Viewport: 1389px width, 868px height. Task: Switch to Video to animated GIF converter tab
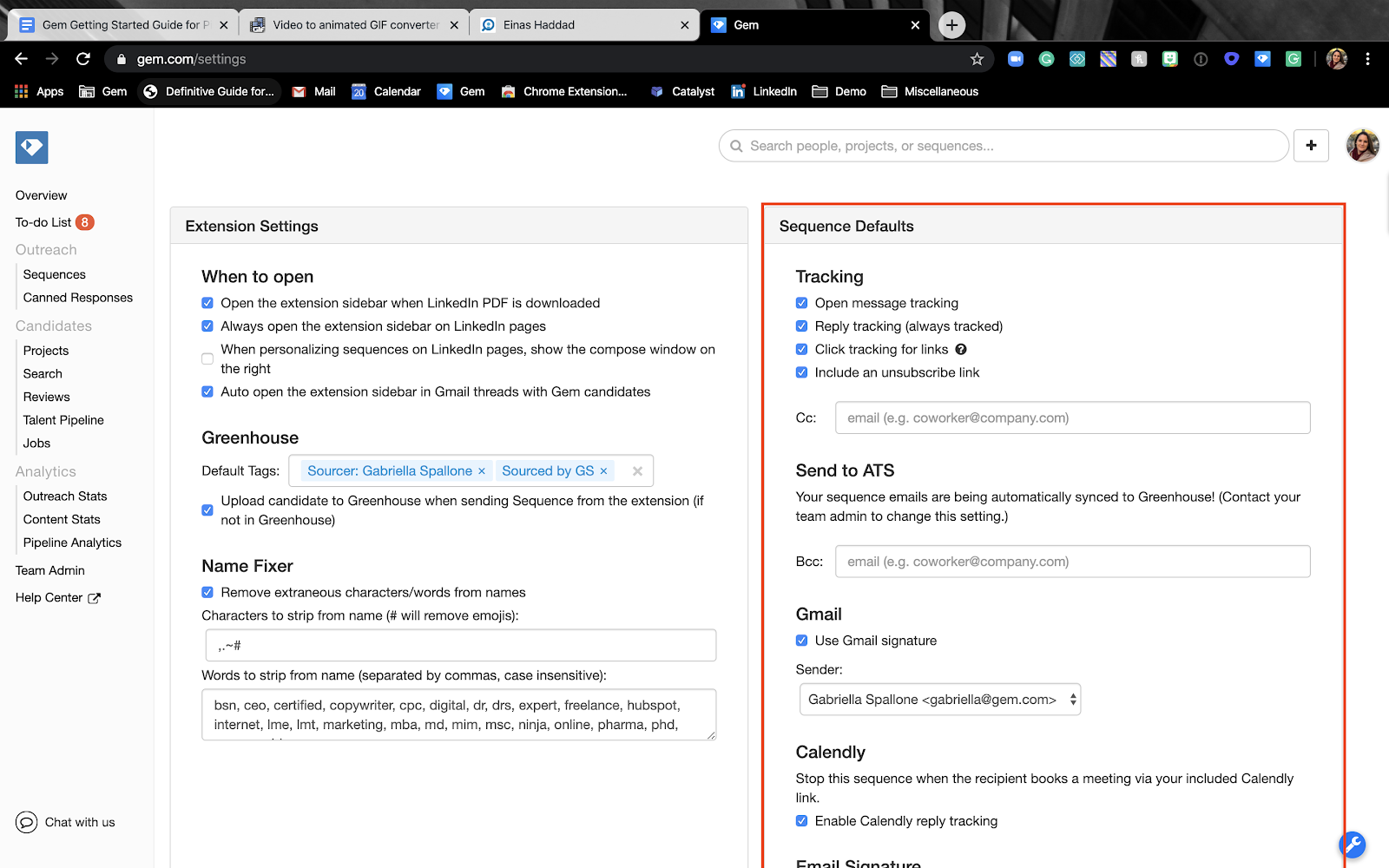pyautogui.click(x=354, y=25)
